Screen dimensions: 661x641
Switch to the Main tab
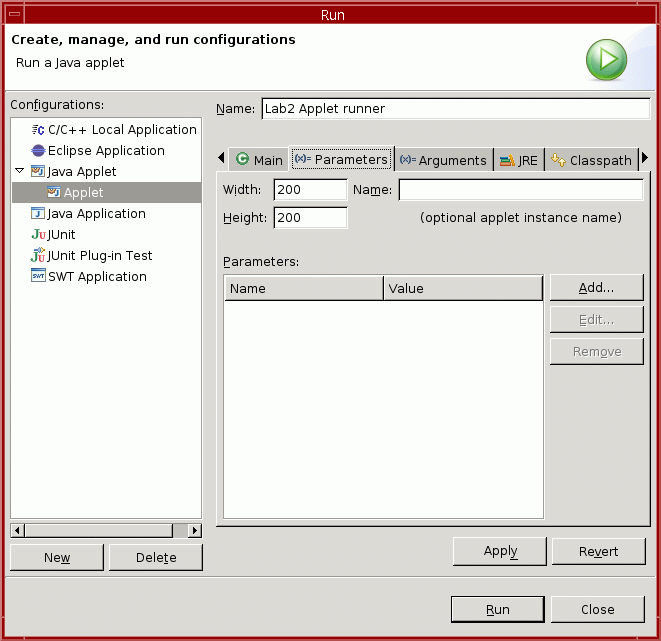(259, 160)
